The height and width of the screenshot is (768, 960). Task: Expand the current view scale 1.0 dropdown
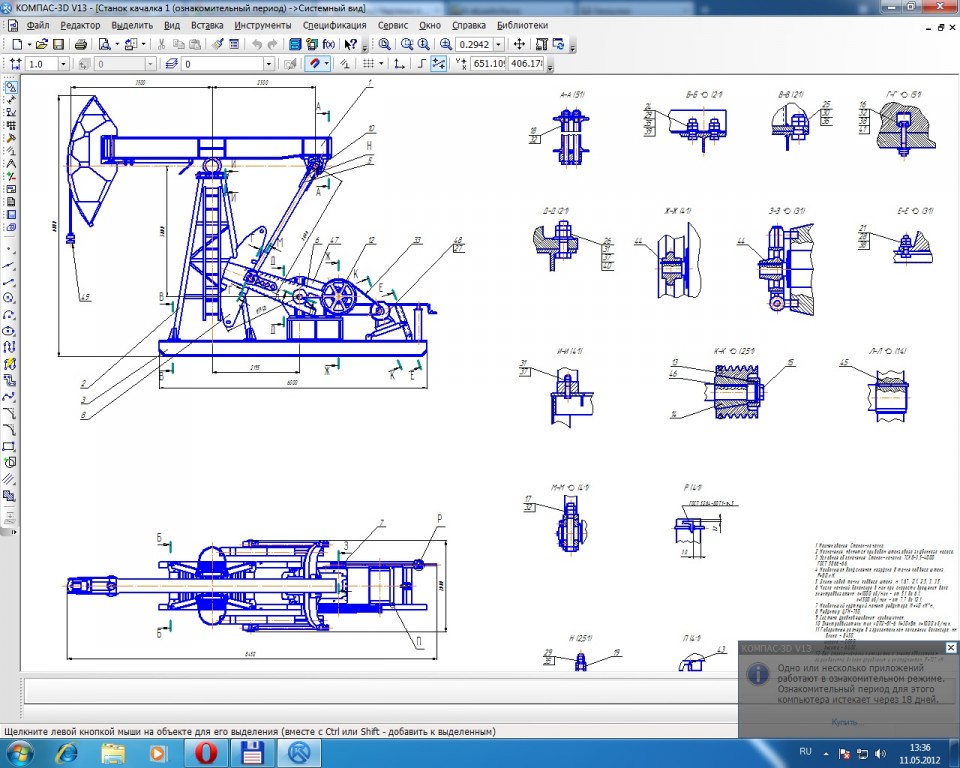coord(63,64)
